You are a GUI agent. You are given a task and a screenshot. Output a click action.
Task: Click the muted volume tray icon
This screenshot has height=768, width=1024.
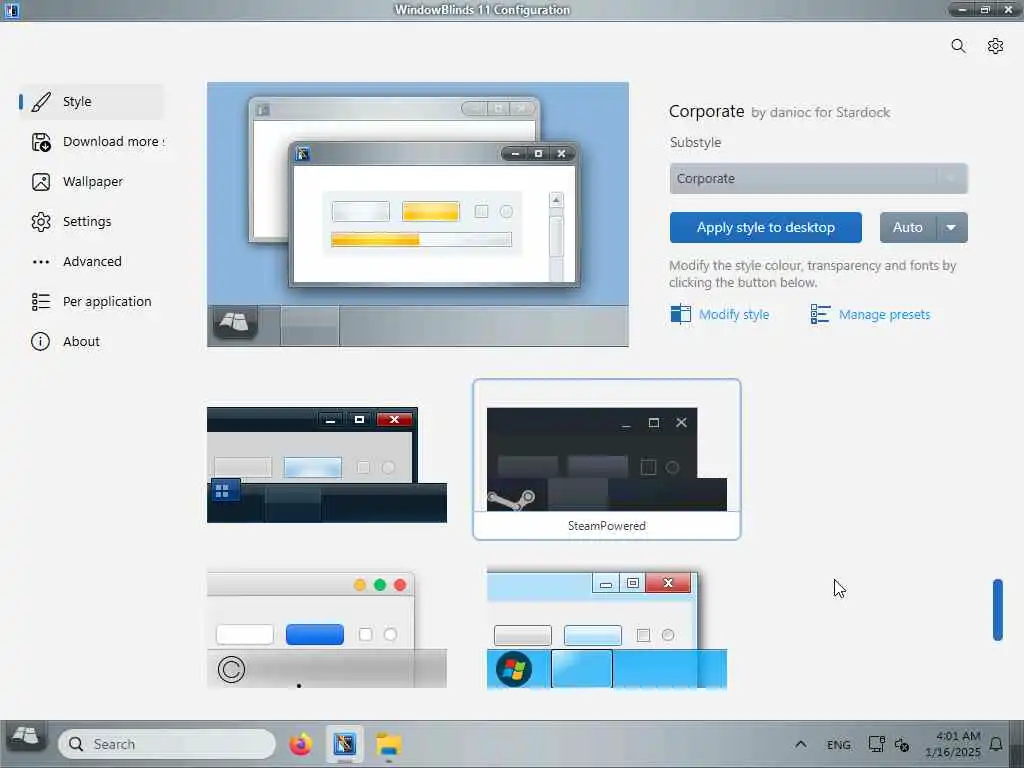[902, 744]
